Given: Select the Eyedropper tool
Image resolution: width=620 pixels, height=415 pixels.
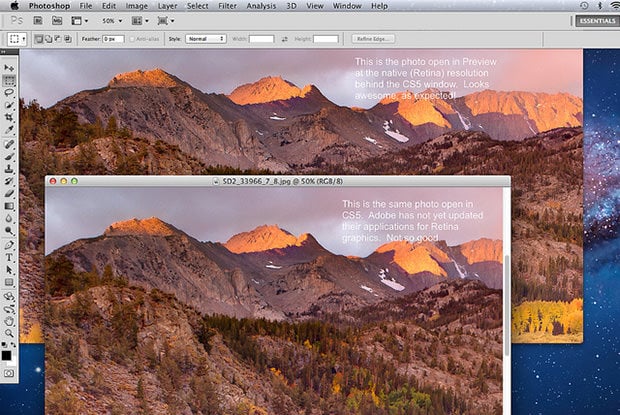Looking at the screenshot, I should (x=9, y=130).
